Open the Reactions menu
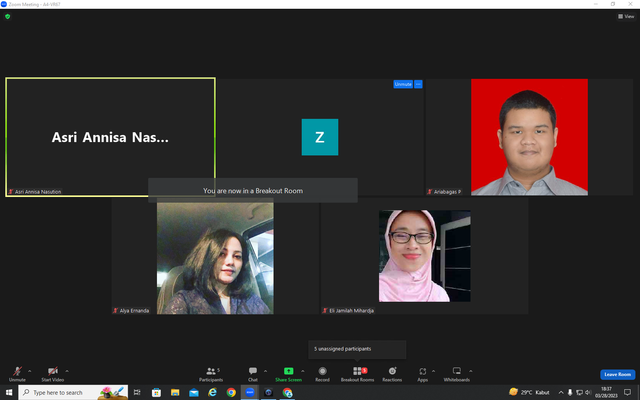Viewport: 640px width, 400px height. [392, 373]
